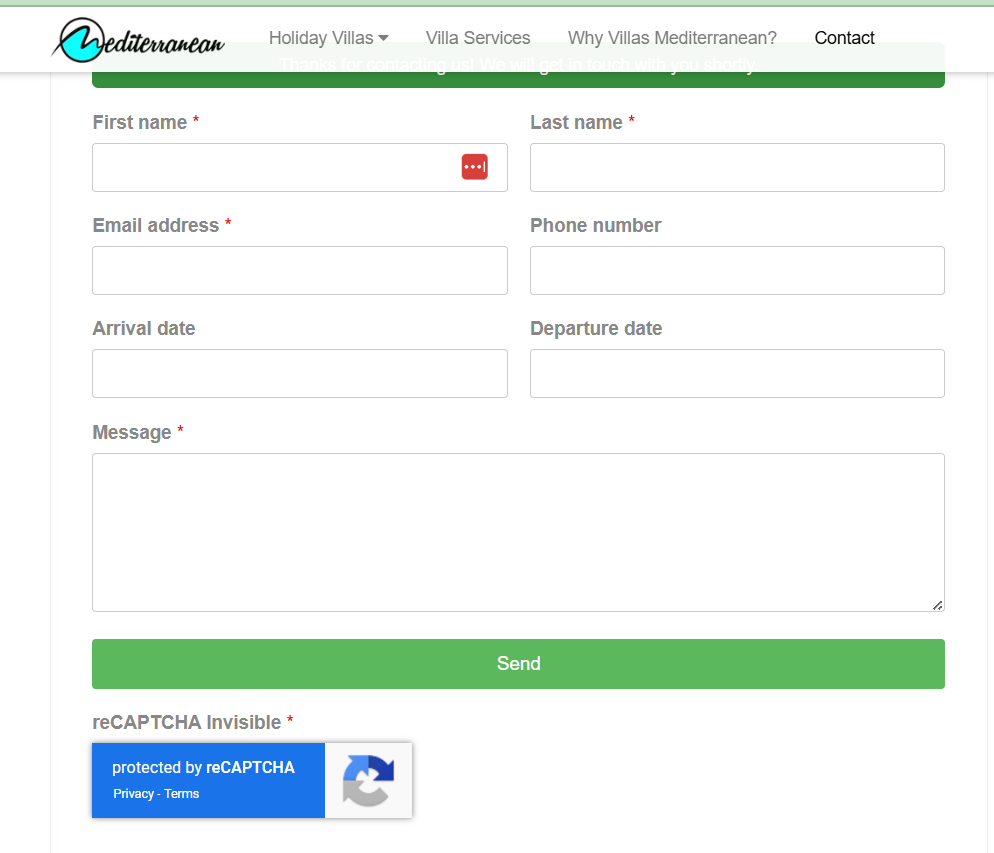Open the reCAPTCHA Terms link

pos(181,793)
